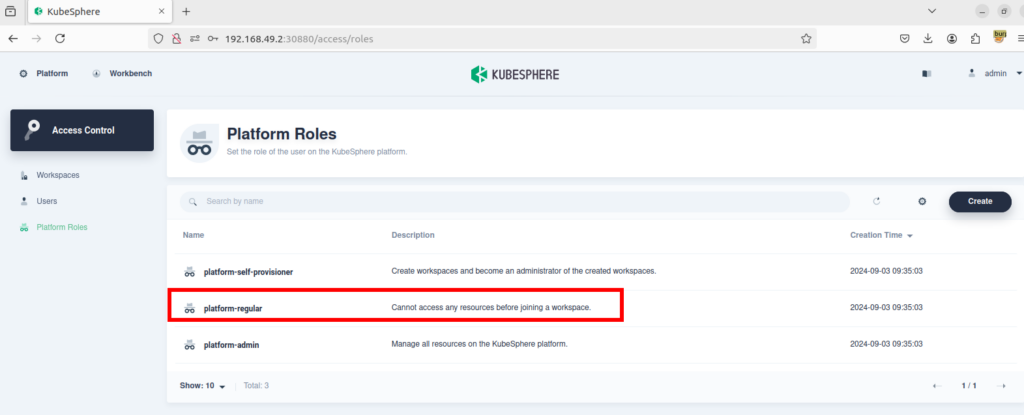Viewport: 1024px width, 415px height.
Task: Go to the previous page arrow
Action: 936,386
